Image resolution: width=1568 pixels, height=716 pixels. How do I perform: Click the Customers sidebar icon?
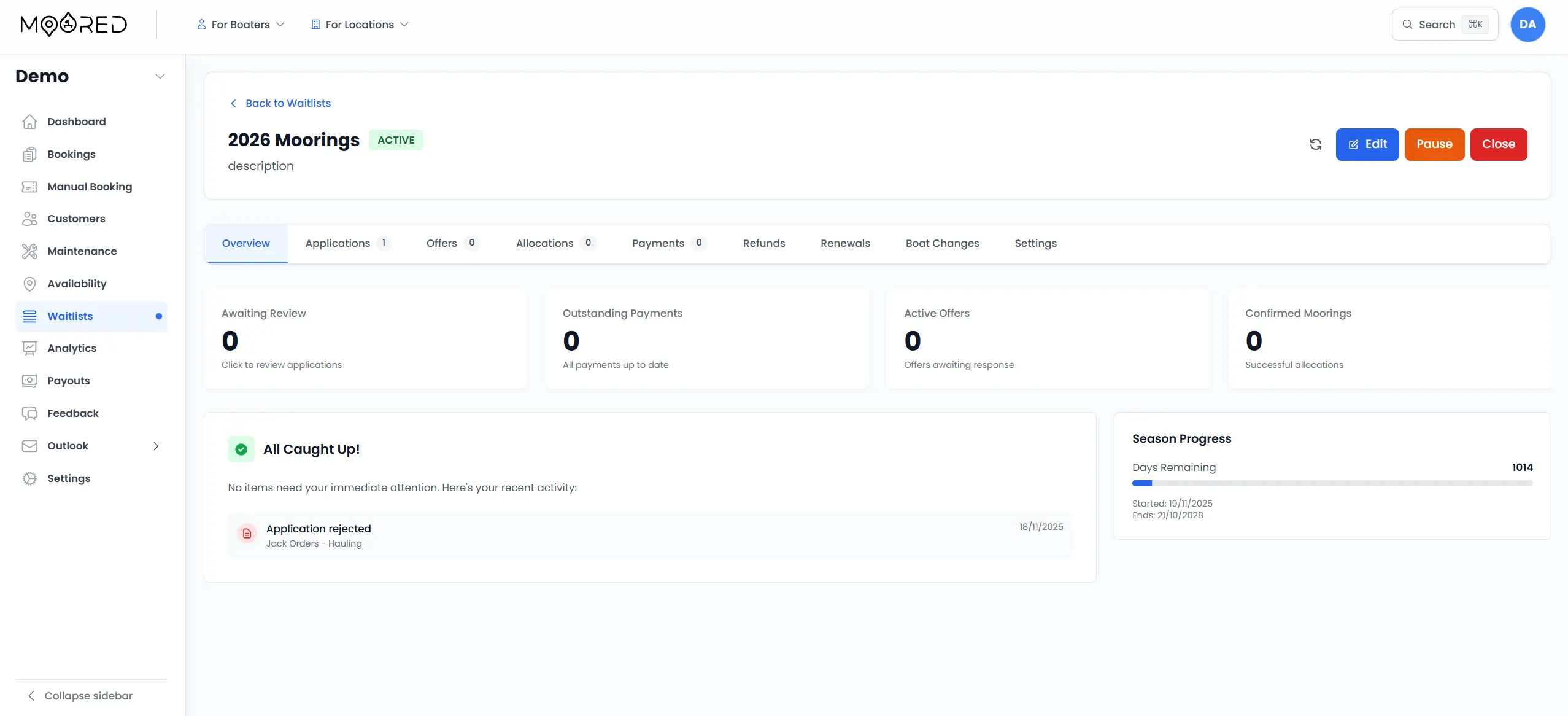(x=30, y=218)
